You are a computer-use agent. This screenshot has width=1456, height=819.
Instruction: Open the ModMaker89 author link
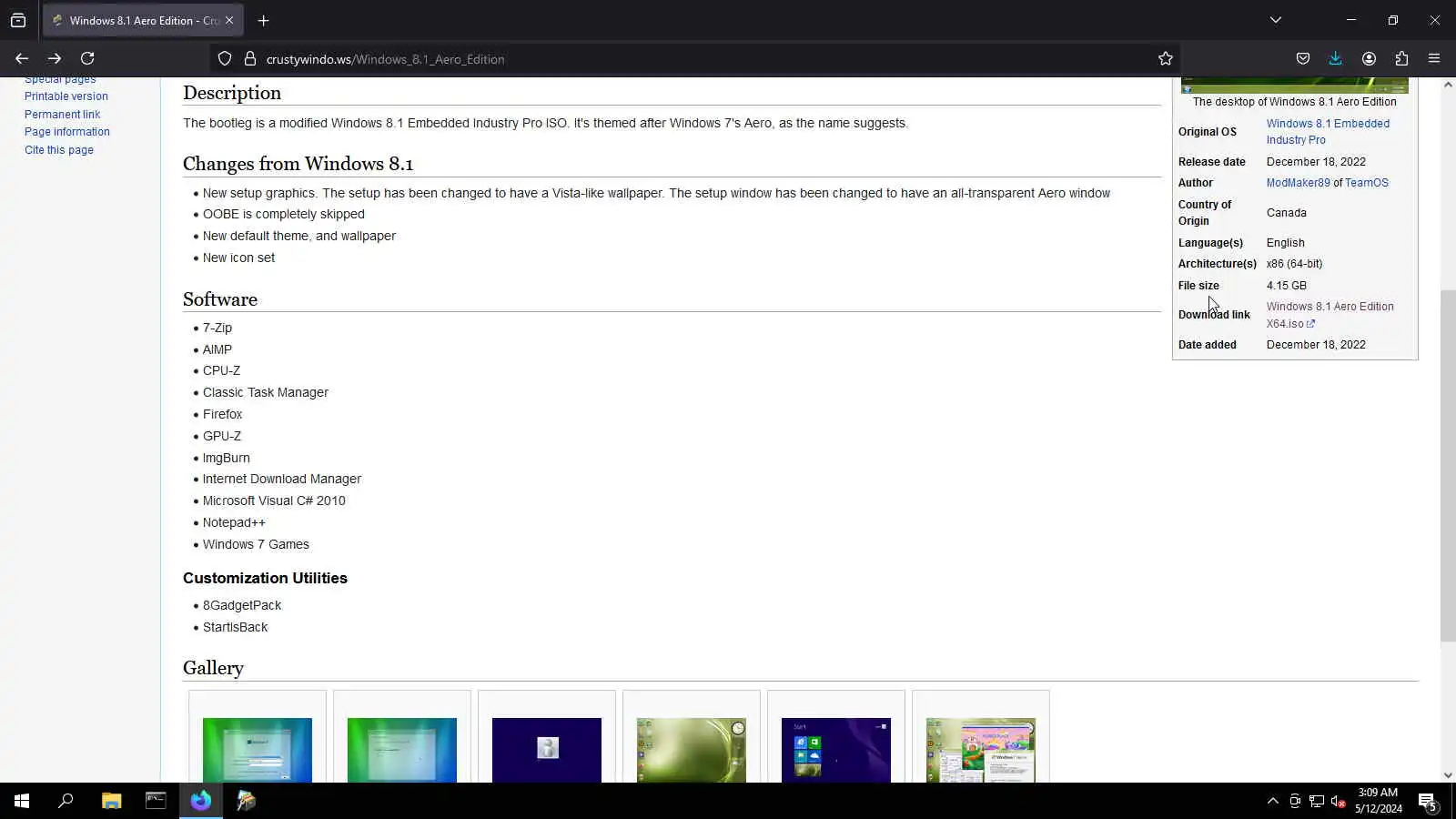(x=1298, y=183)
